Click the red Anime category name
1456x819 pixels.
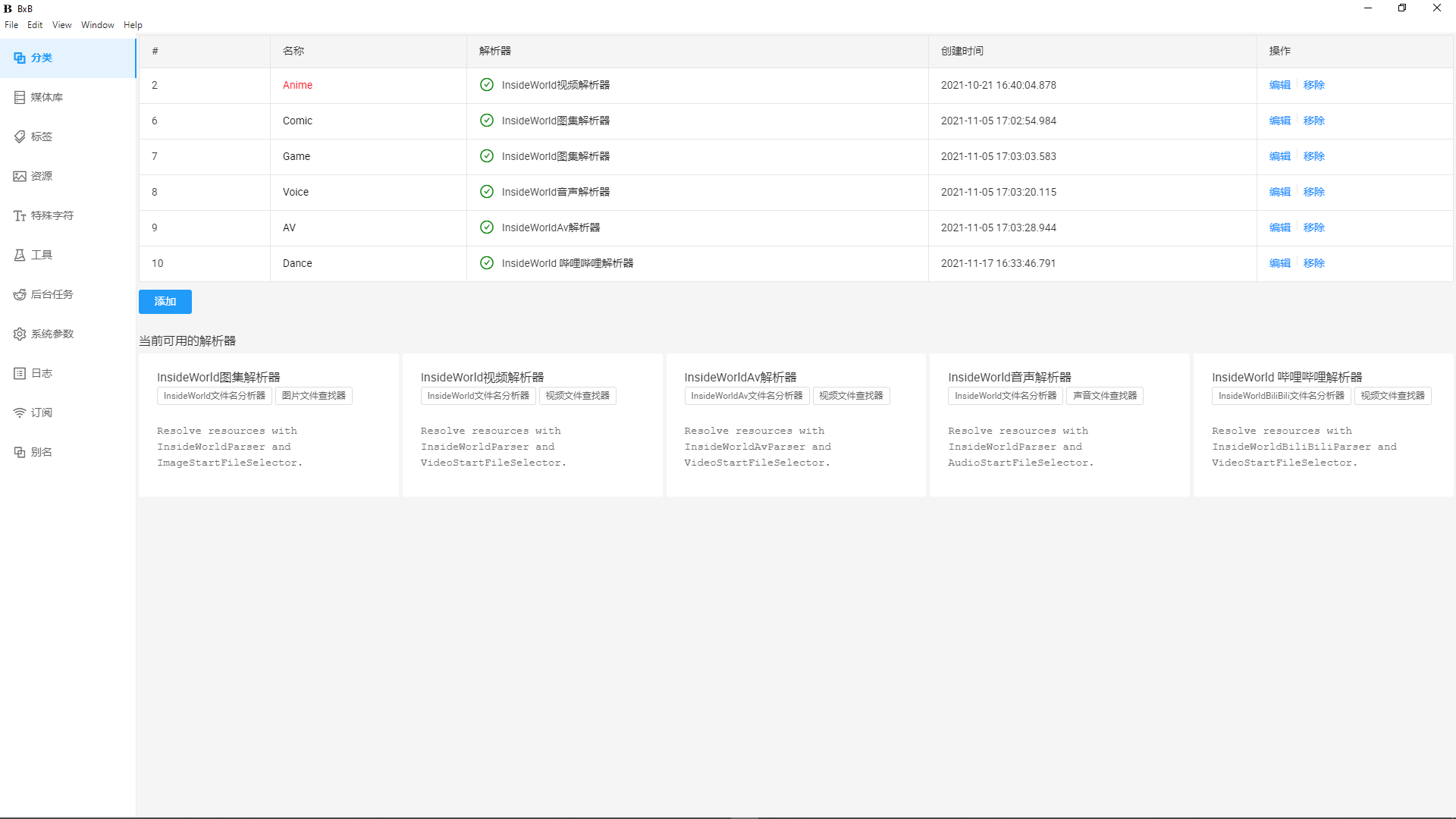click(x=297, y=85)
